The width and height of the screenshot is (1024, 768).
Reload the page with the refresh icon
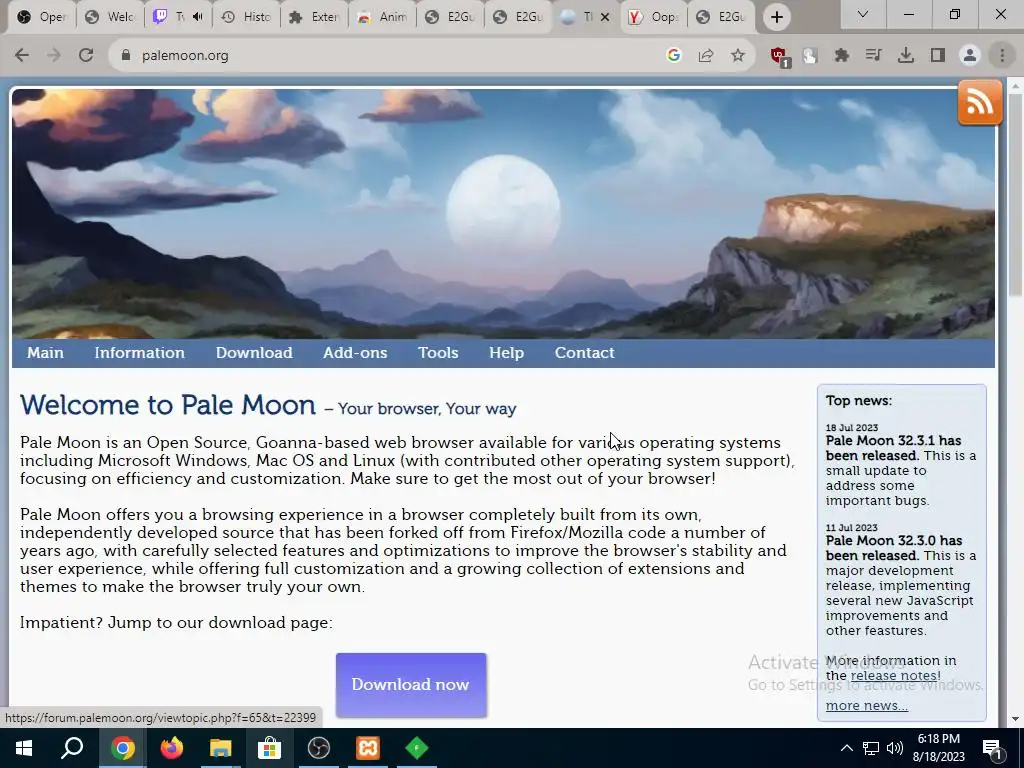(x=86, y=56)
